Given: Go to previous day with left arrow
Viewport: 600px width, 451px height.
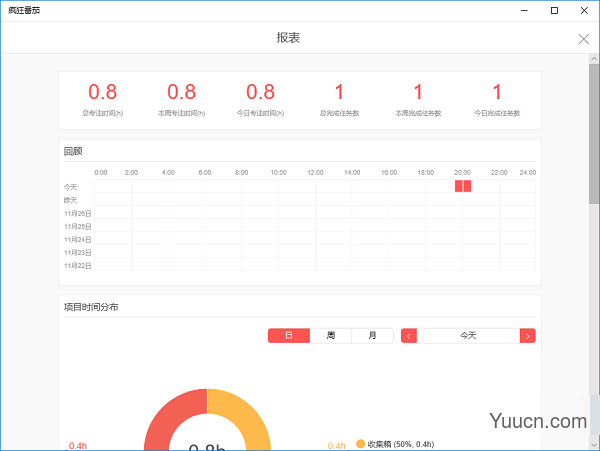Looking at the screenshot, I should 409,336.
